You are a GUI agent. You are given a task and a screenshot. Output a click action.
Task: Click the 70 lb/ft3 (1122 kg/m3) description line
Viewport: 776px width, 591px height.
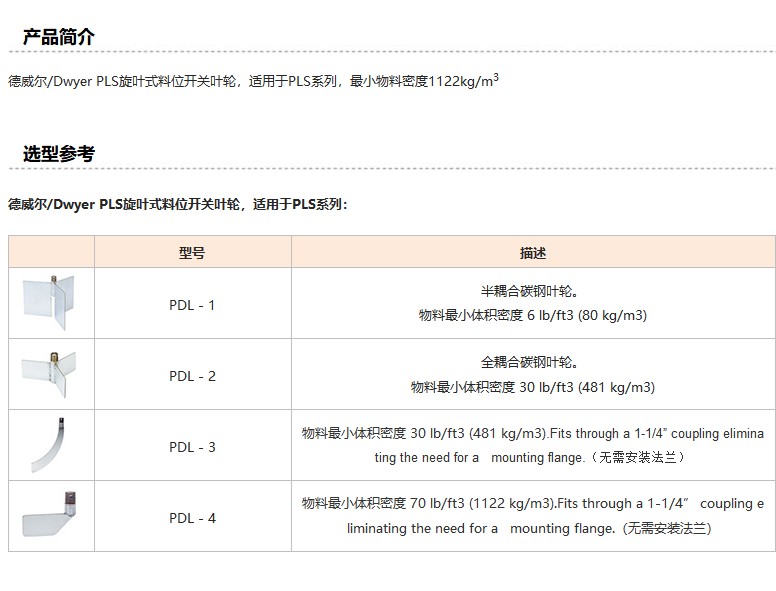(x=533, y=504)
